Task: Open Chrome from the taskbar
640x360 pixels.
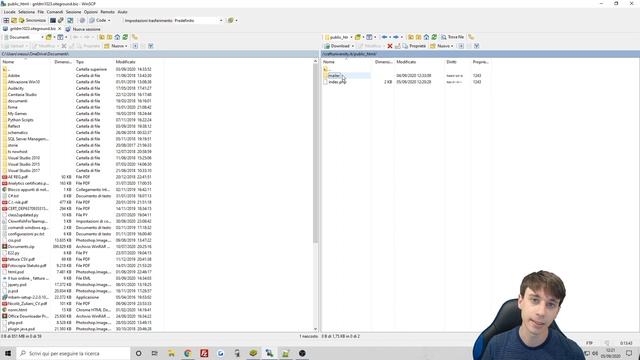Action: 188,353
